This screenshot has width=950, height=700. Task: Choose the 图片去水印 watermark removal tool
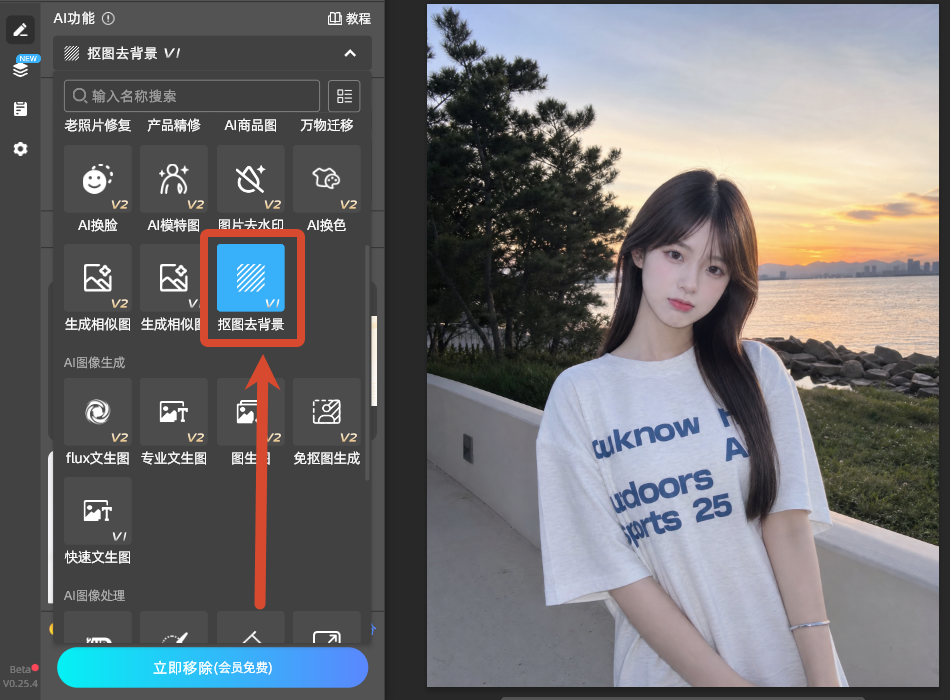(x=250, y=179)
